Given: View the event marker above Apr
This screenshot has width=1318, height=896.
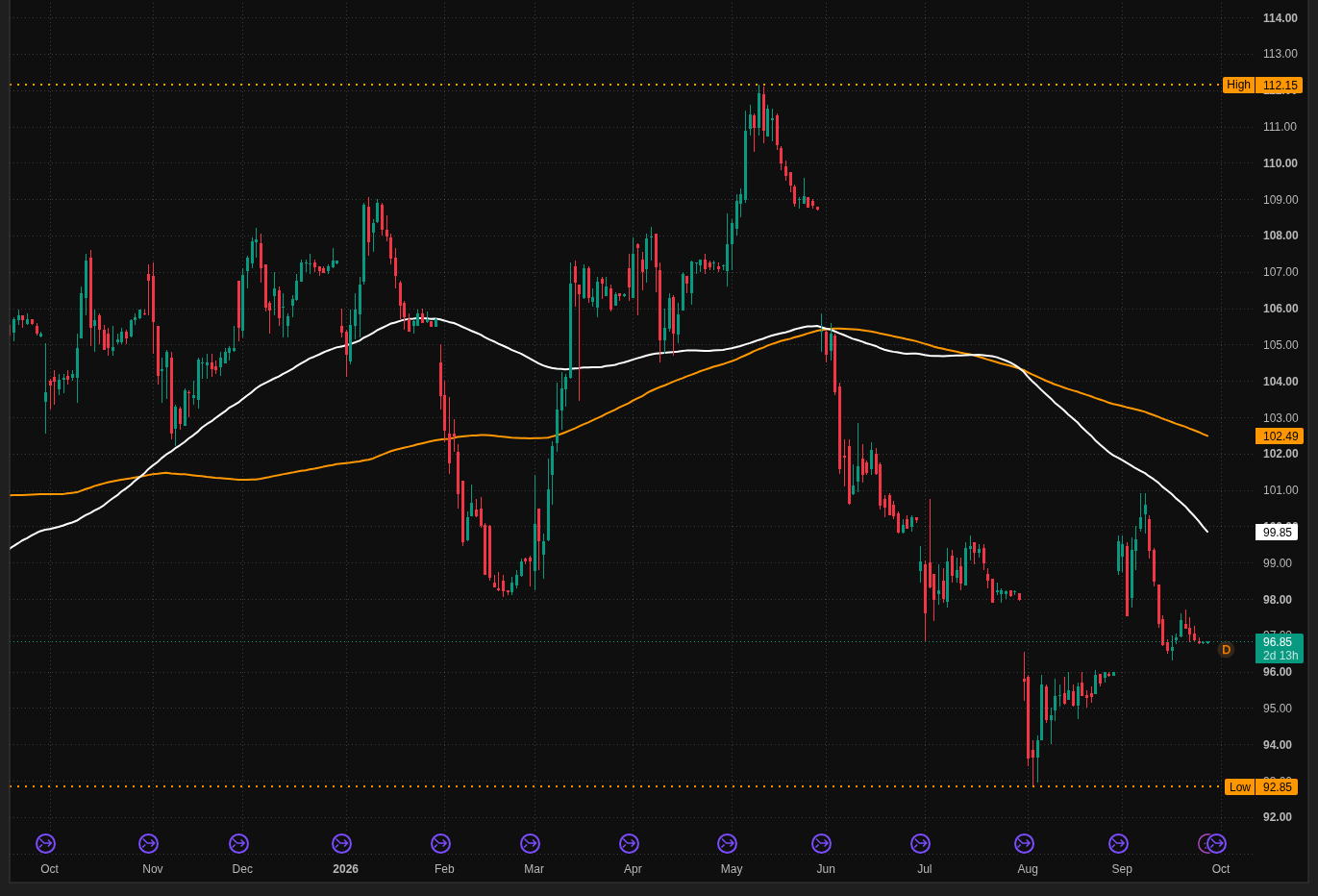Looking at the screenshot, I should pos(629,843).
